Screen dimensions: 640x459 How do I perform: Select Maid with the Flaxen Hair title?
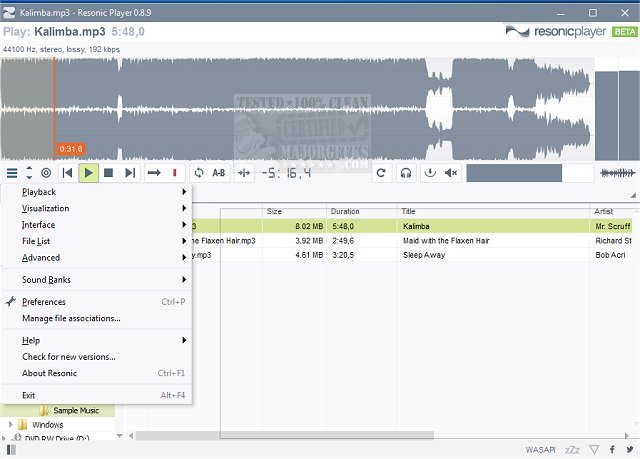pyautogui.click(x=446, y=241)
